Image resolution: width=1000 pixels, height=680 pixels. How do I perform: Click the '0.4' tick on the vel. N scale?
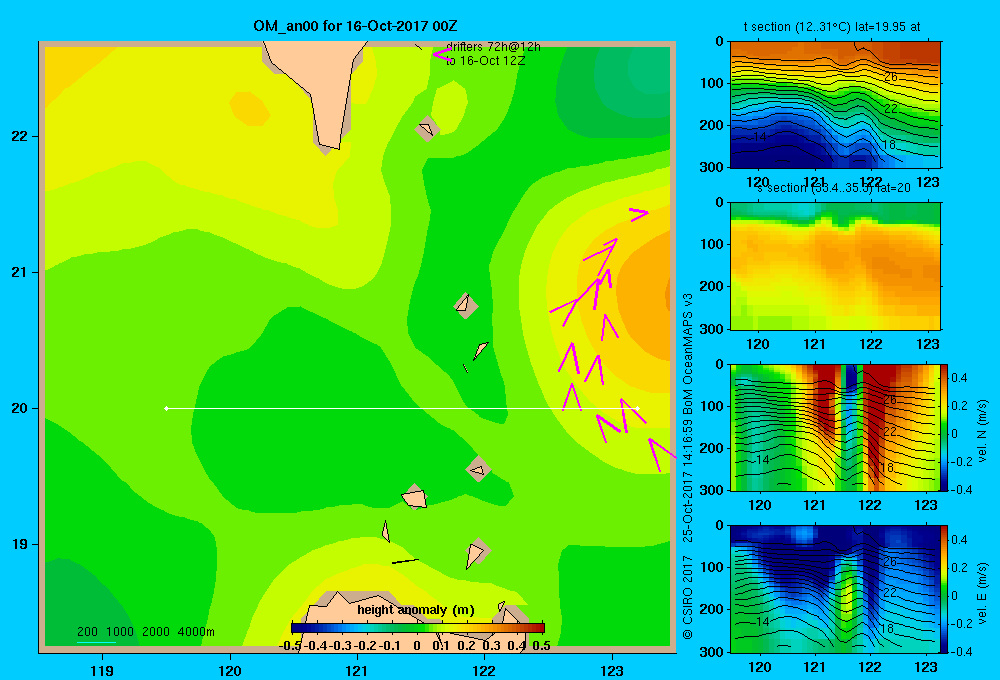point(959,378)
